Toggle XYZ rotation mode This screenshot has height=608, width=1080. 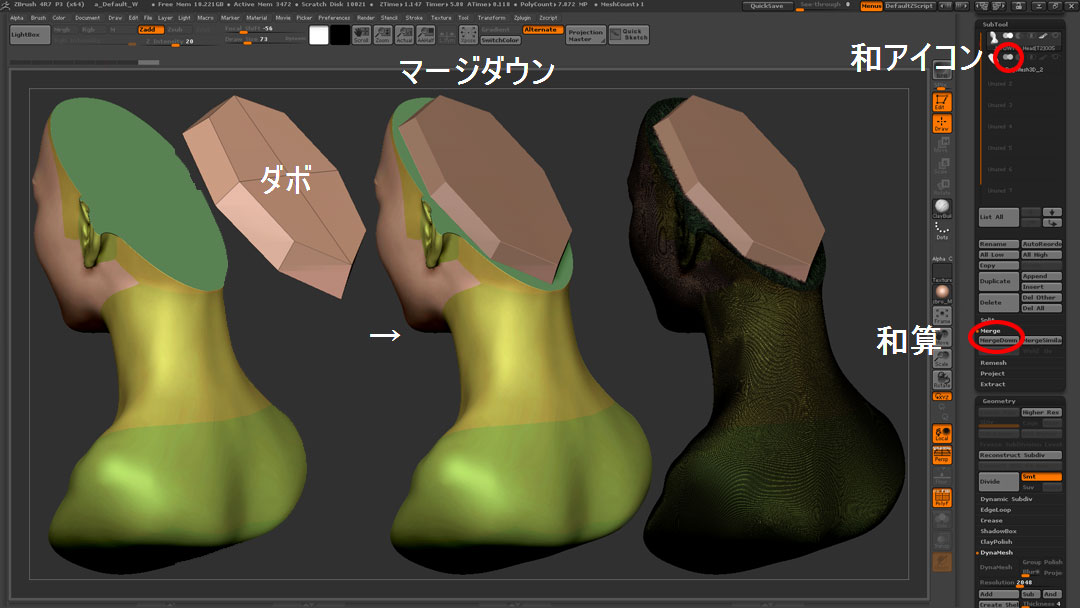click(942, 397)
